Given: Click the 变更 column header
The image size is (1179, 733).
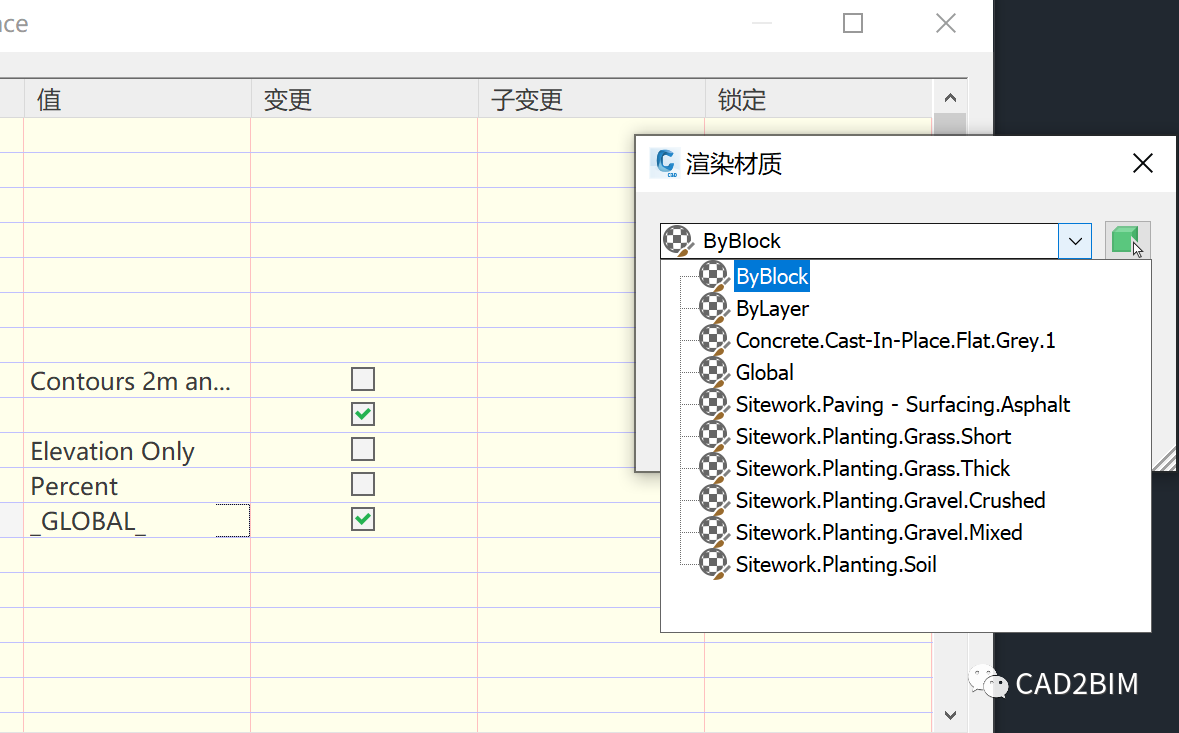Looking at the screenshot, I should pyautogui.click(x=365, y=98).
